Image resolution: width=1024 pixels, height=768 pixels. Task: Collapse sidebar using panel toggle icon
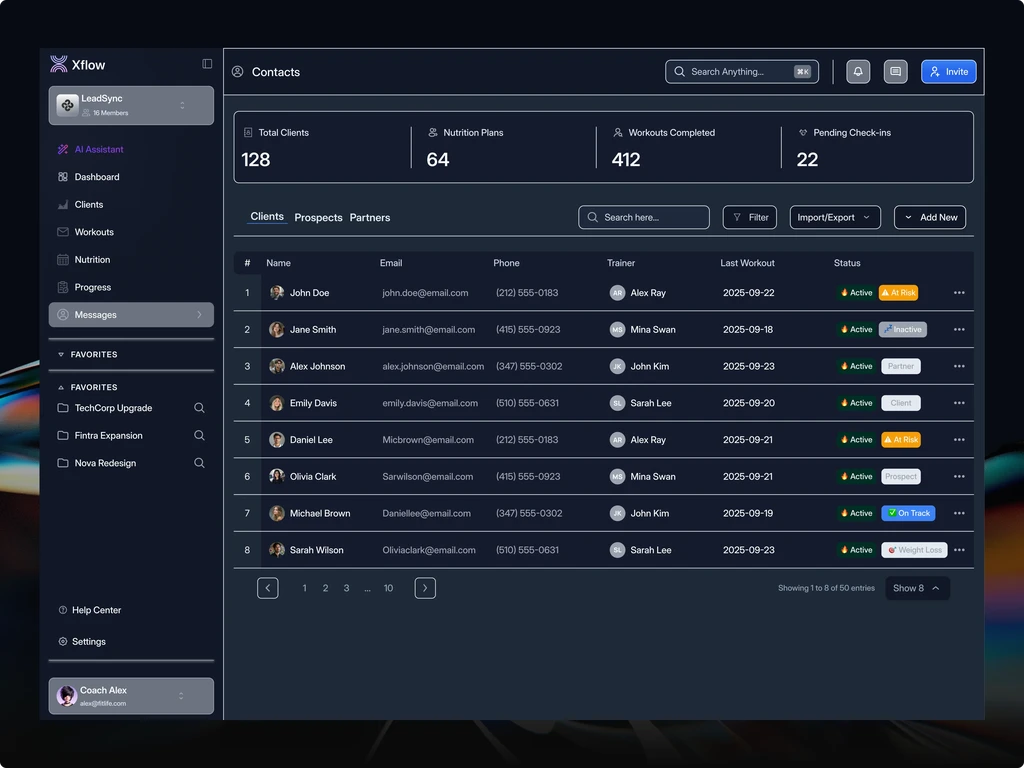point(207,64)
